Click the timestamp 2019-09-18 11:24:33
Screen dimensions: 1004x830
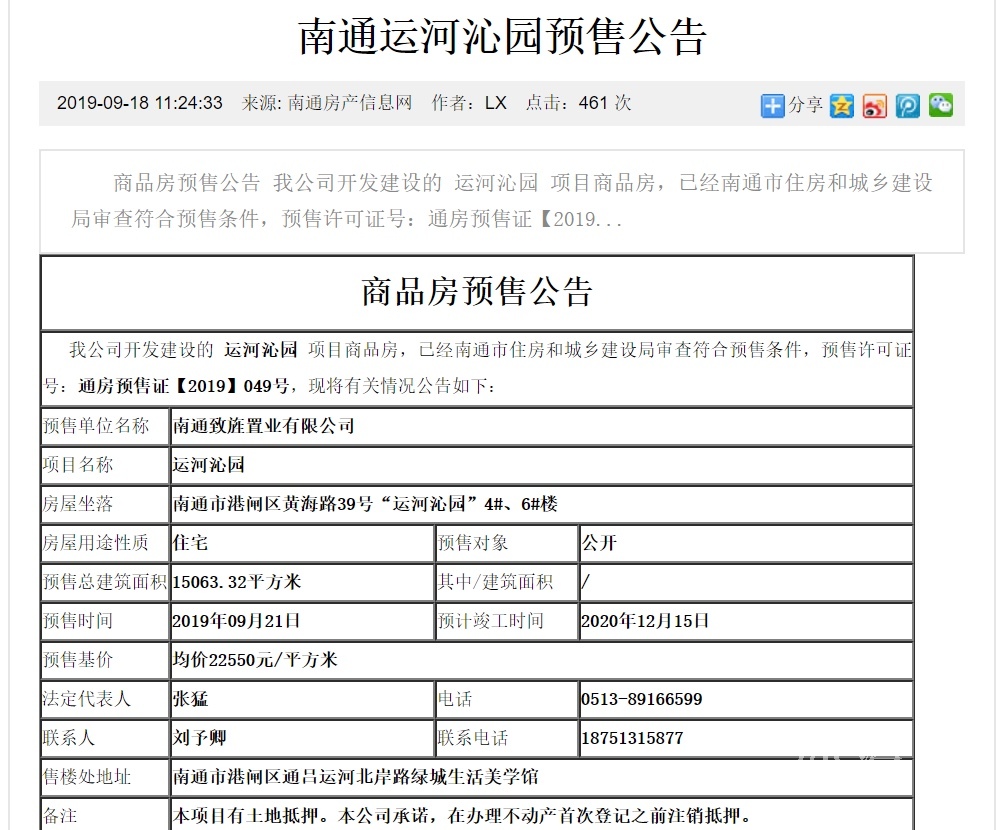click(x=139, y=103)
